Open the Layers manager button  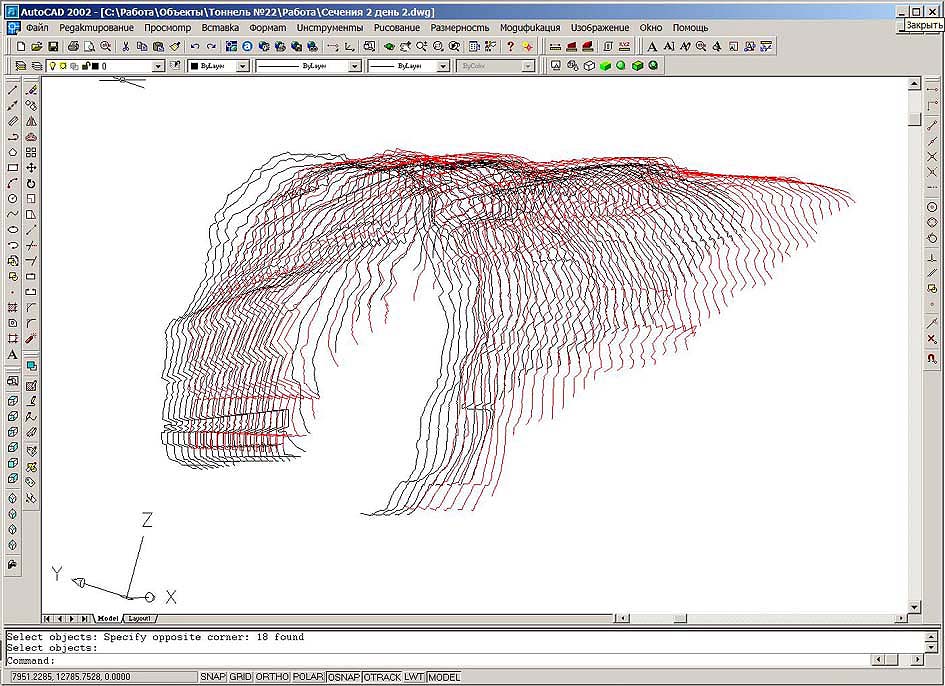(x=21, y=66)
